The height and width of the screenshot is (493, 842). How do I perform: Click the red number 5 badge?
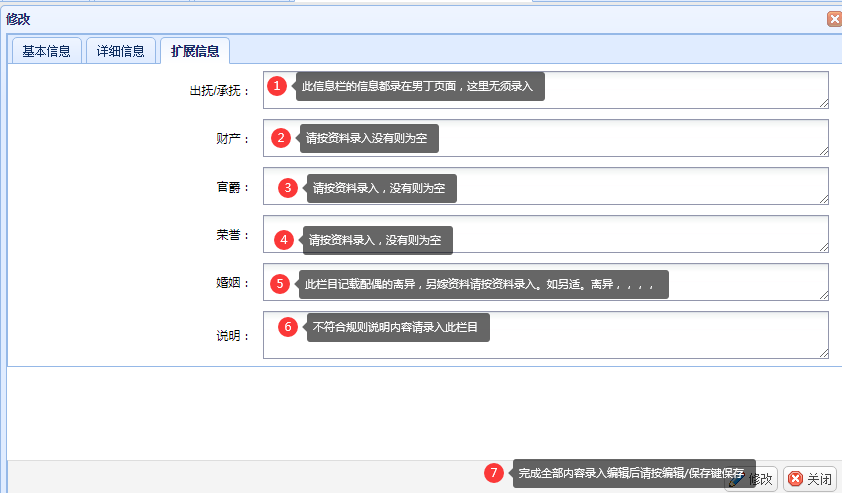click(x=280, y=284)
